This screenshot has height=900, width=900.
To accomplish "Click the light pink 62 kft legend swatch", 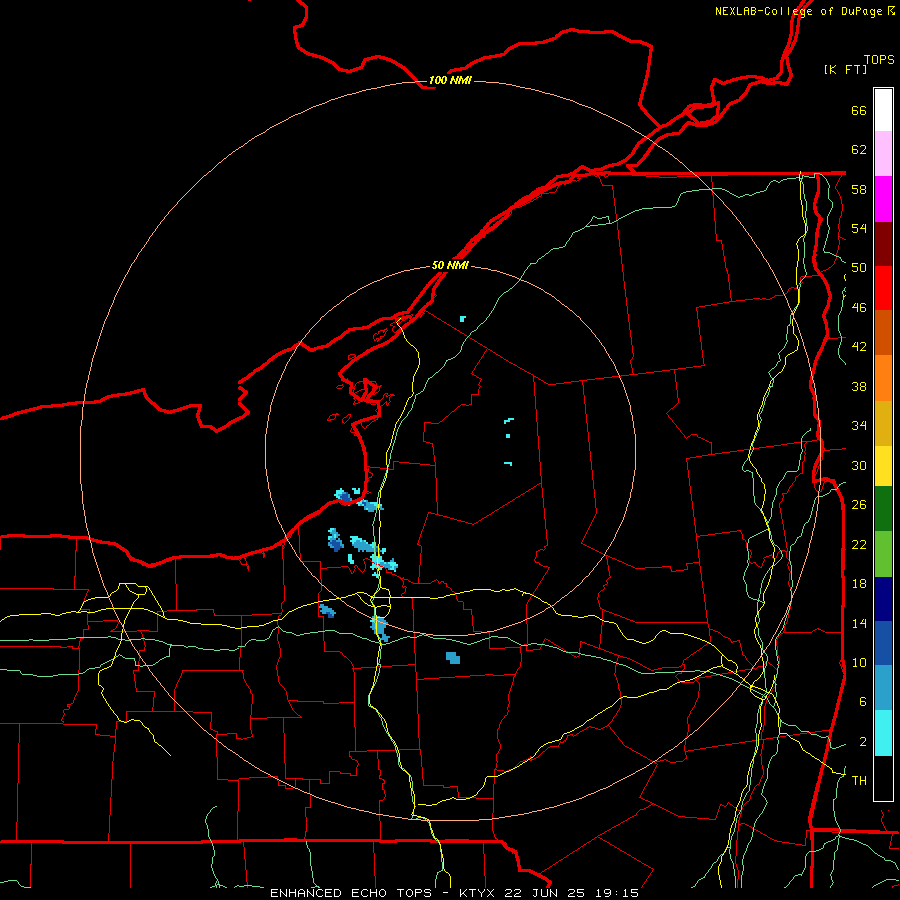I will [x=883, y=154].
